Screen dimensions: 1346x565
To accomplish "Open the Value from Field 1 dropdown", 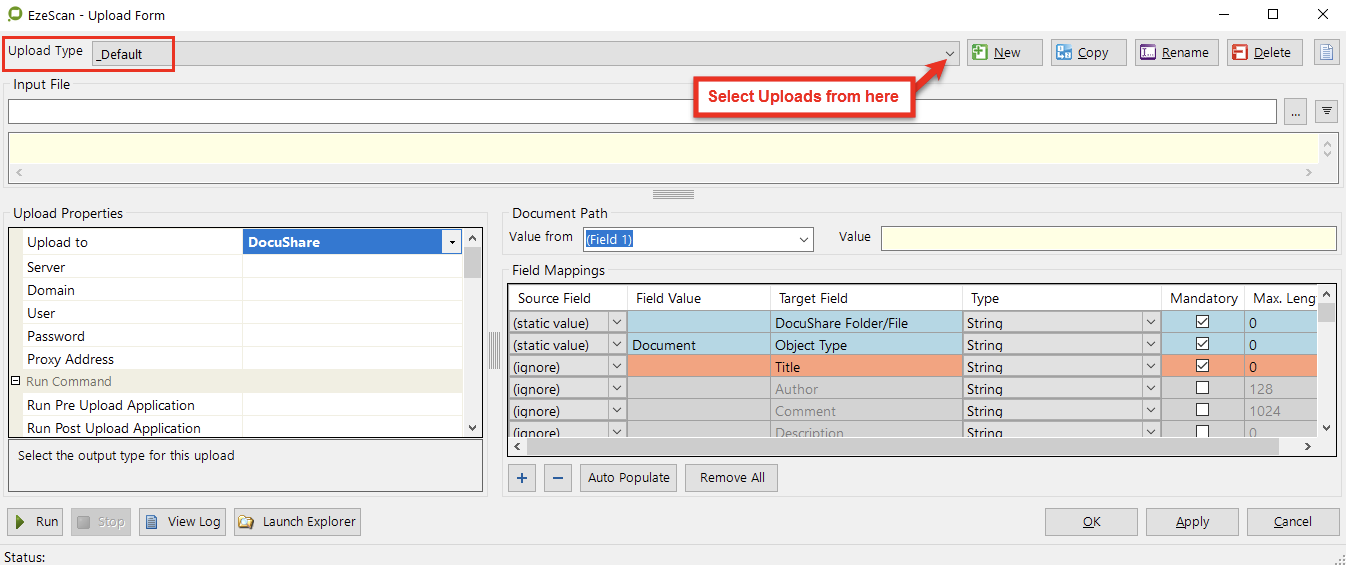I will pos(804,240).
